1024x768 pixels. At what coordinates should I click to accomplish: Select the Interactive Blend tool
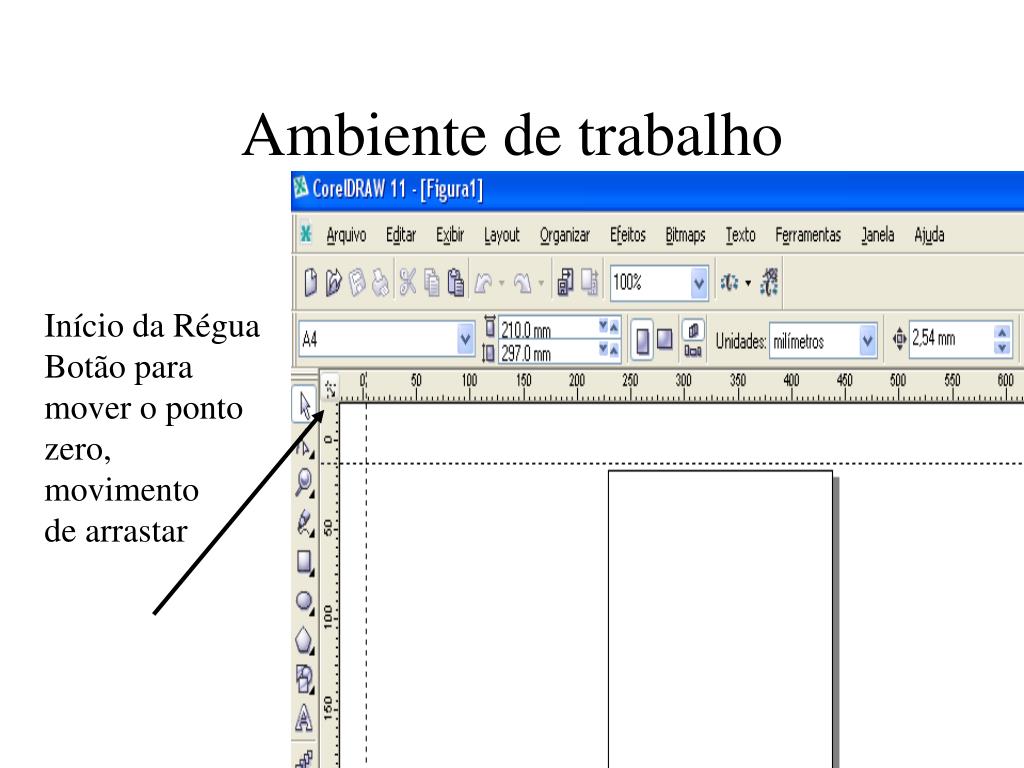pyautogui.click(x=304, y=758)
